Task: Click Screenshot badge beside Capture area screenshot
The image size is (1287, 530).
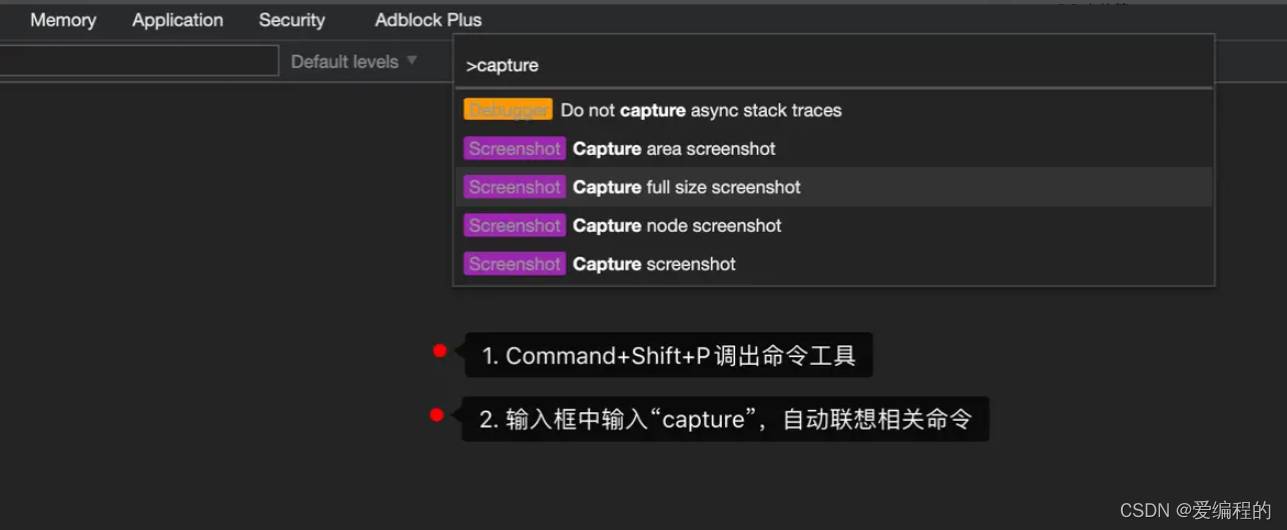Action: pyautogui.click(x=514, y=149)
